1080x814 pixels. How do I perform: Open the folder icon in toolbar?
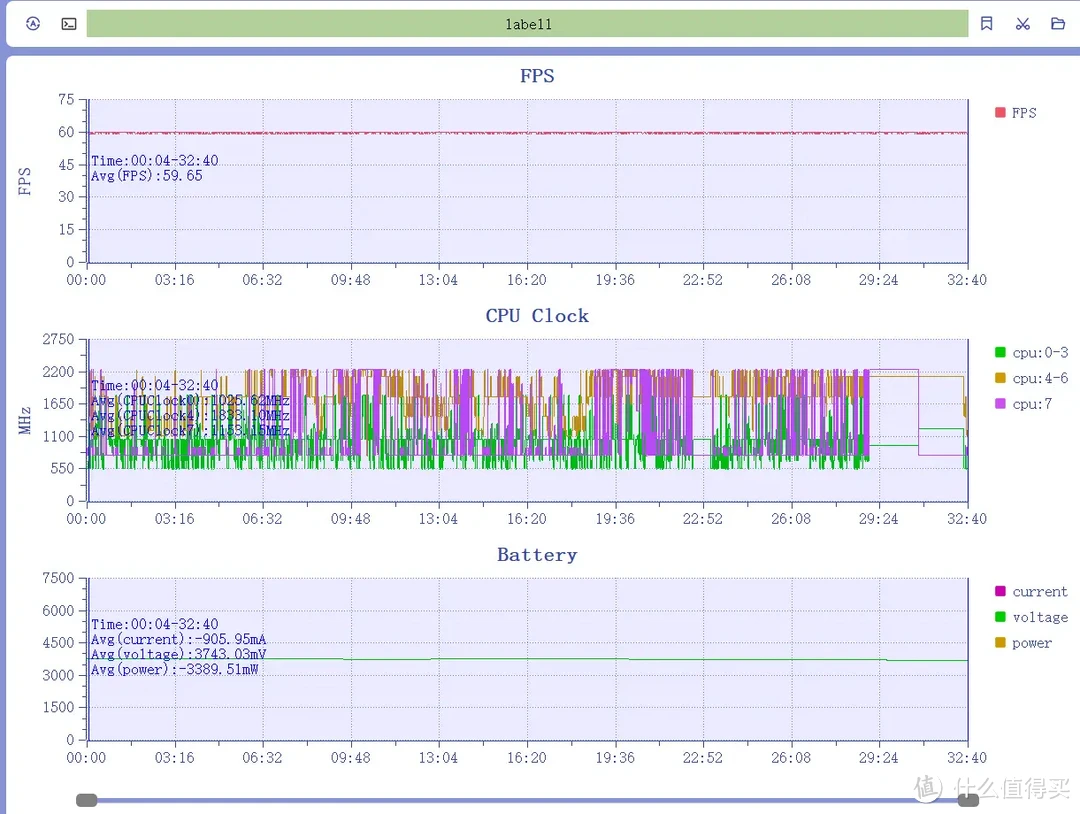[1058, 24]
